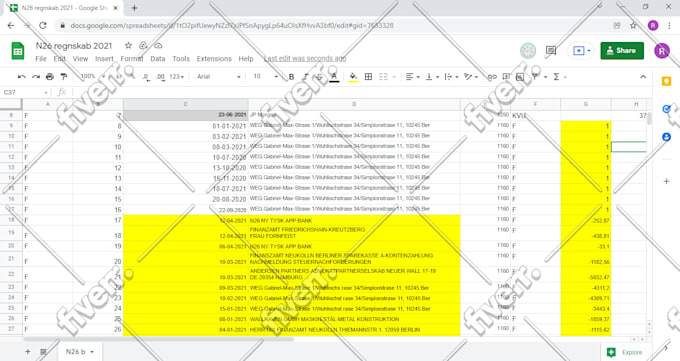The height and width of the screenshot is (361, 680).
Task: Open the more number formats 123 dropdown
Action: (x=177, y=77)
